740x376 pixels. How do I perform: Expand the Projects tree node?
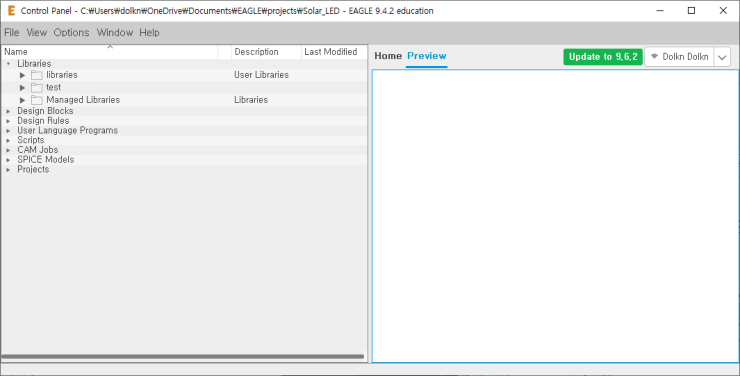click(8, 169)
